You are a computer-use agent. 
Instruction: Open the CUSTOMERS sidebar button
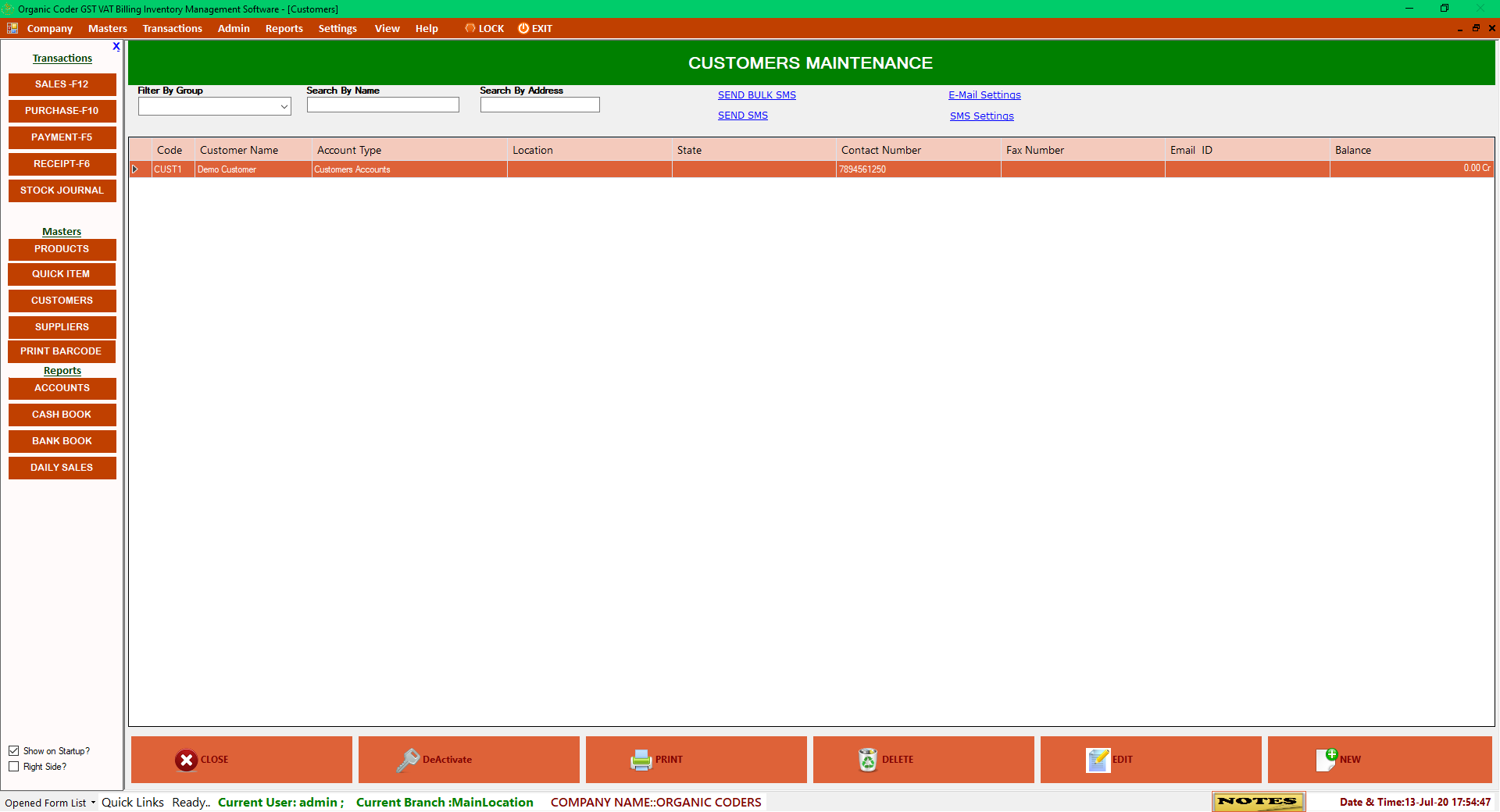pos(62,301)
